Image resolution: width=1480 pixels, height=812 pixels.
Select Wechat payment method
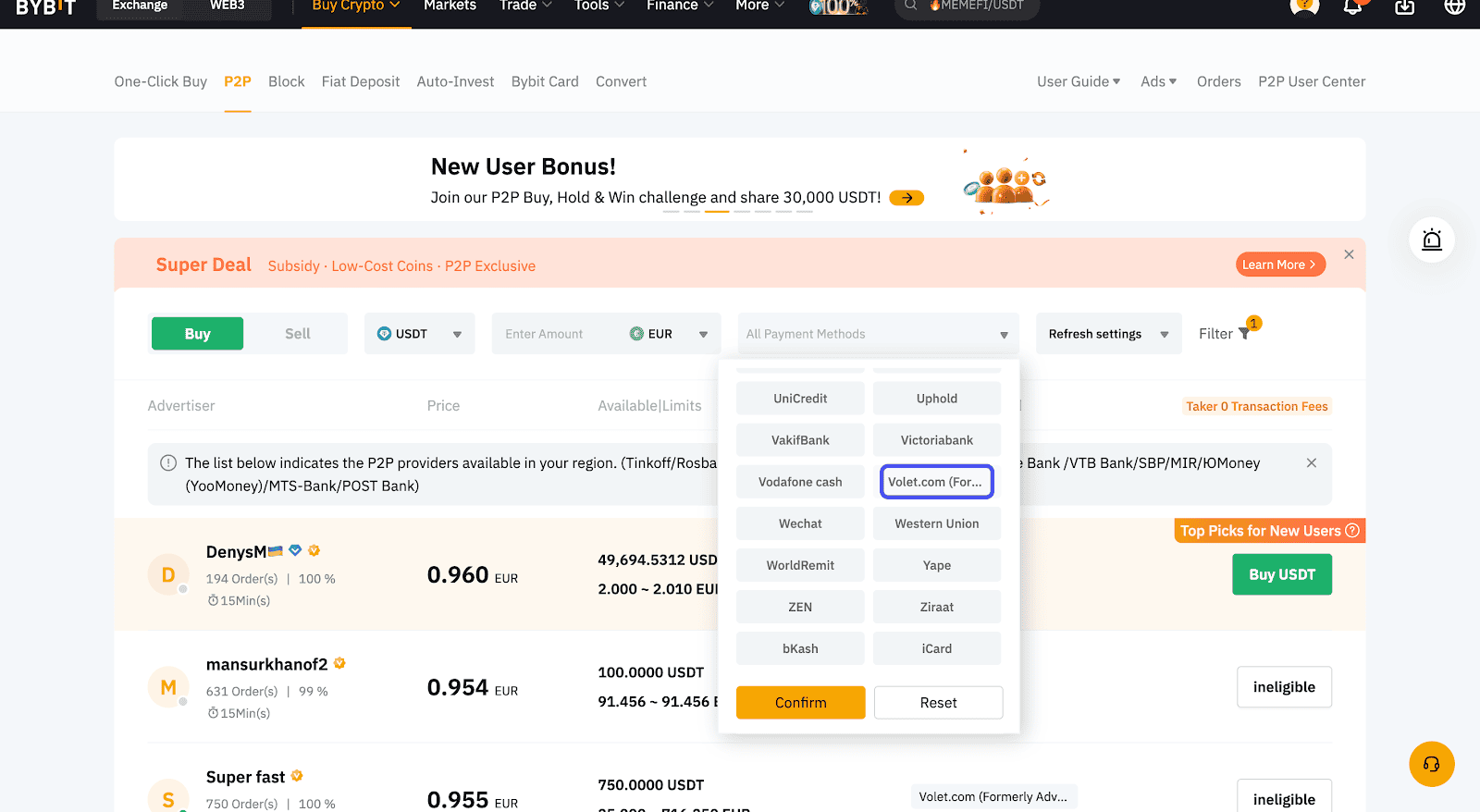coord(800,523)
